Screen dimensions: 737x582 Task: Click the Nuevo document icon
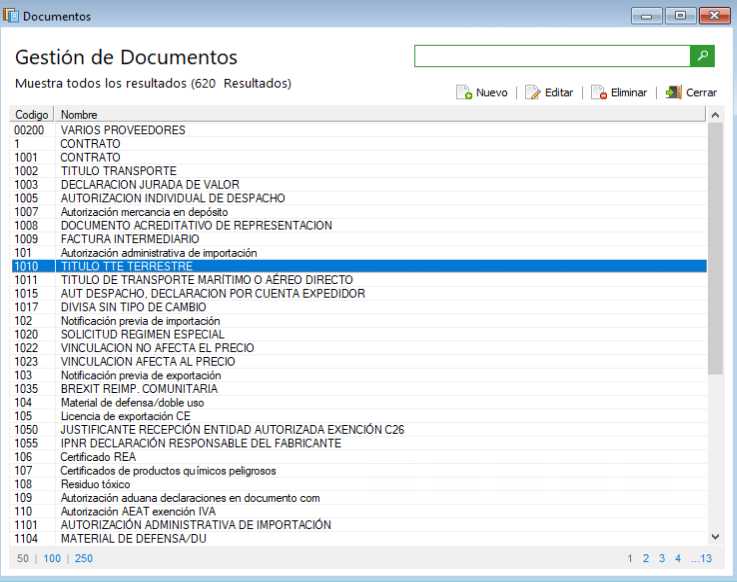point(464,93)
